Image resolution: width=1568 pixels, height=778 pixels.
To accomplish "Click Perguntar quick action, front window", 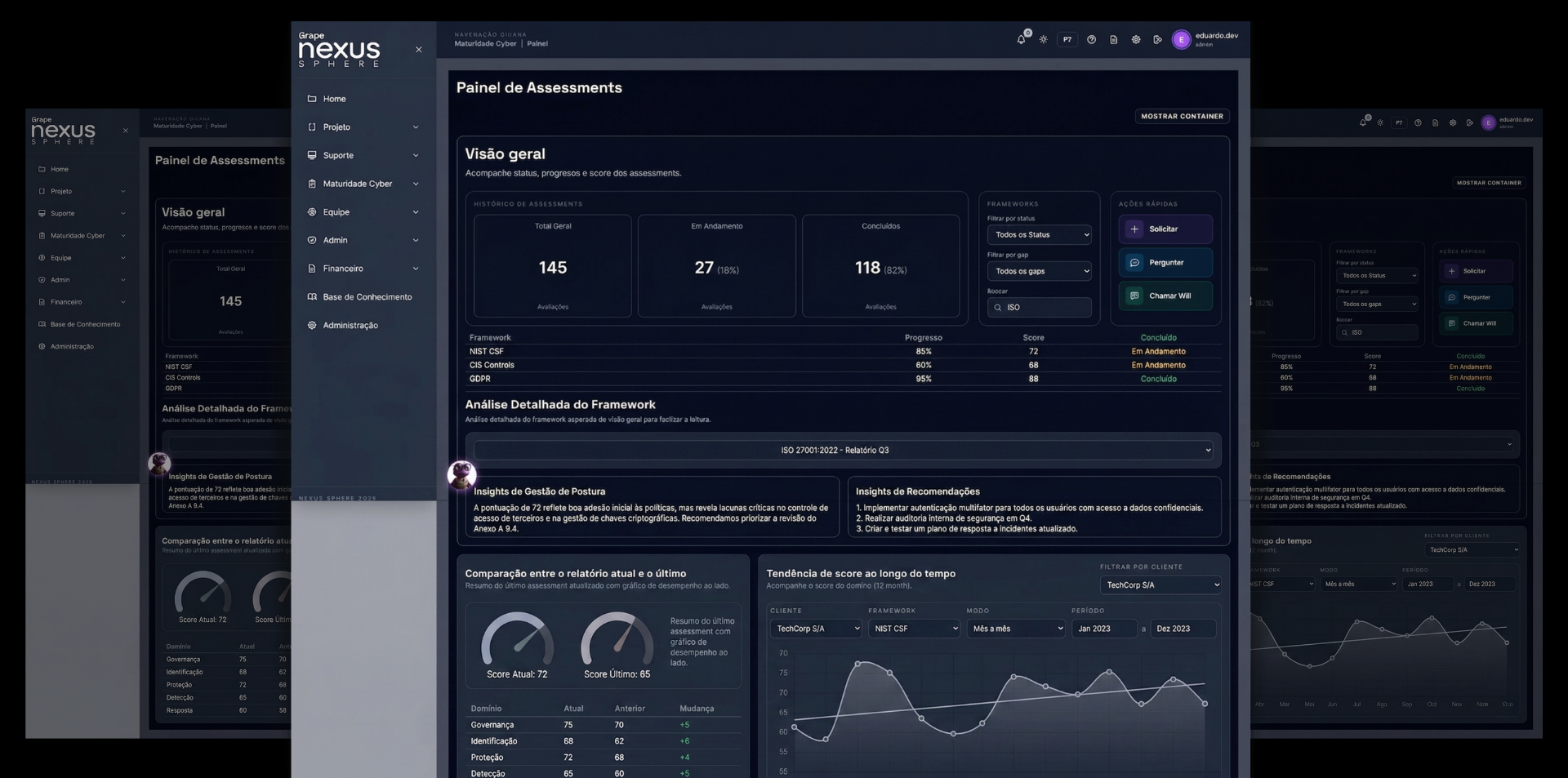I will tap(1165, 263).
